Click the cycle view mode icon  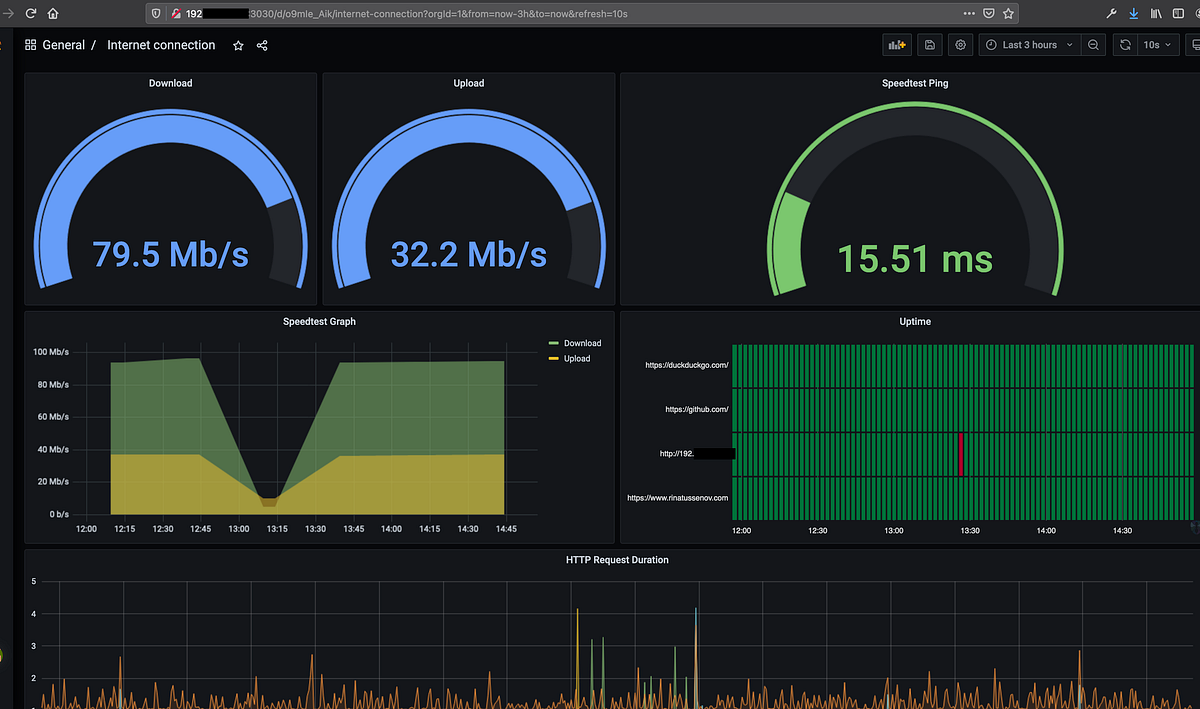point(1196,44)
